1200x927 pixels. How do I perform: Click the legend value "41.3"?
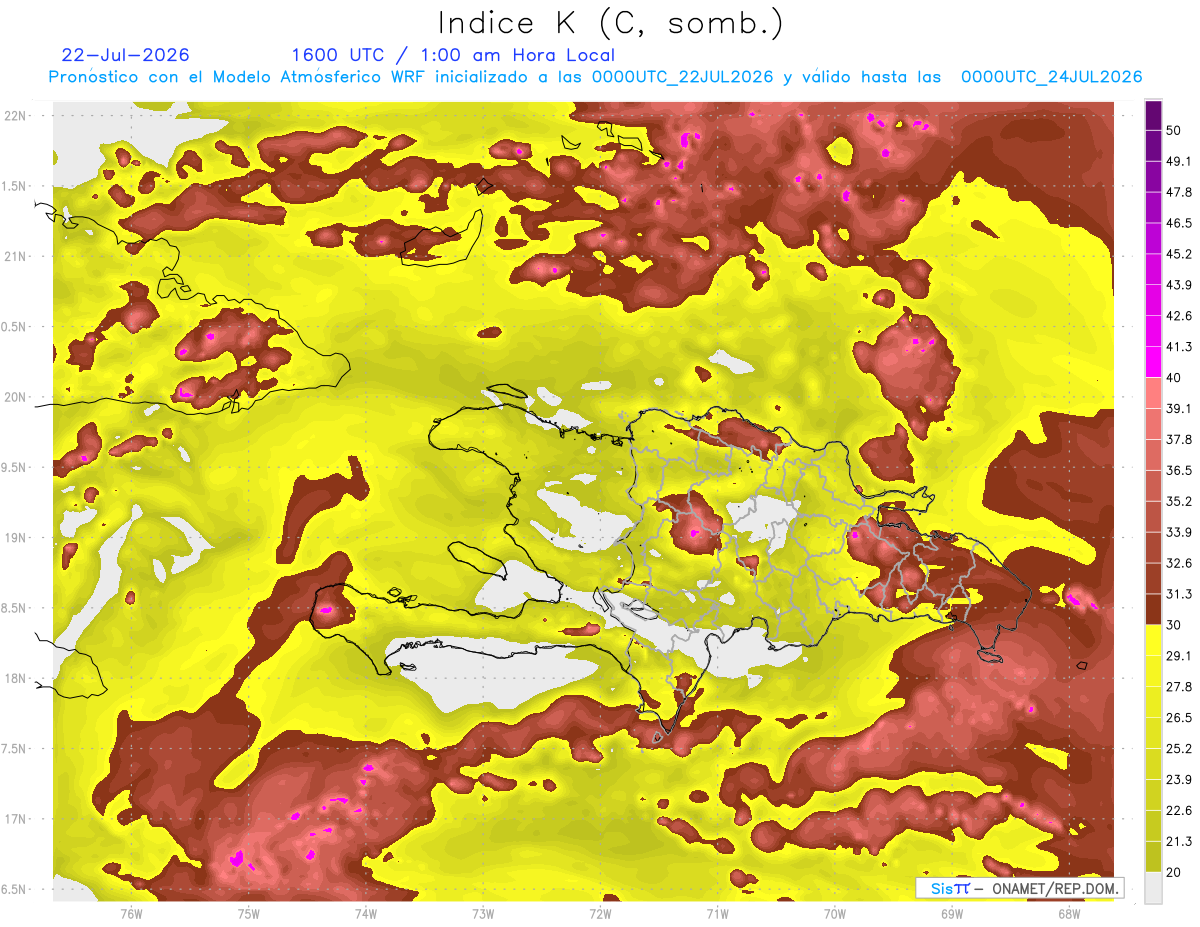click(x=1178, y=347)
